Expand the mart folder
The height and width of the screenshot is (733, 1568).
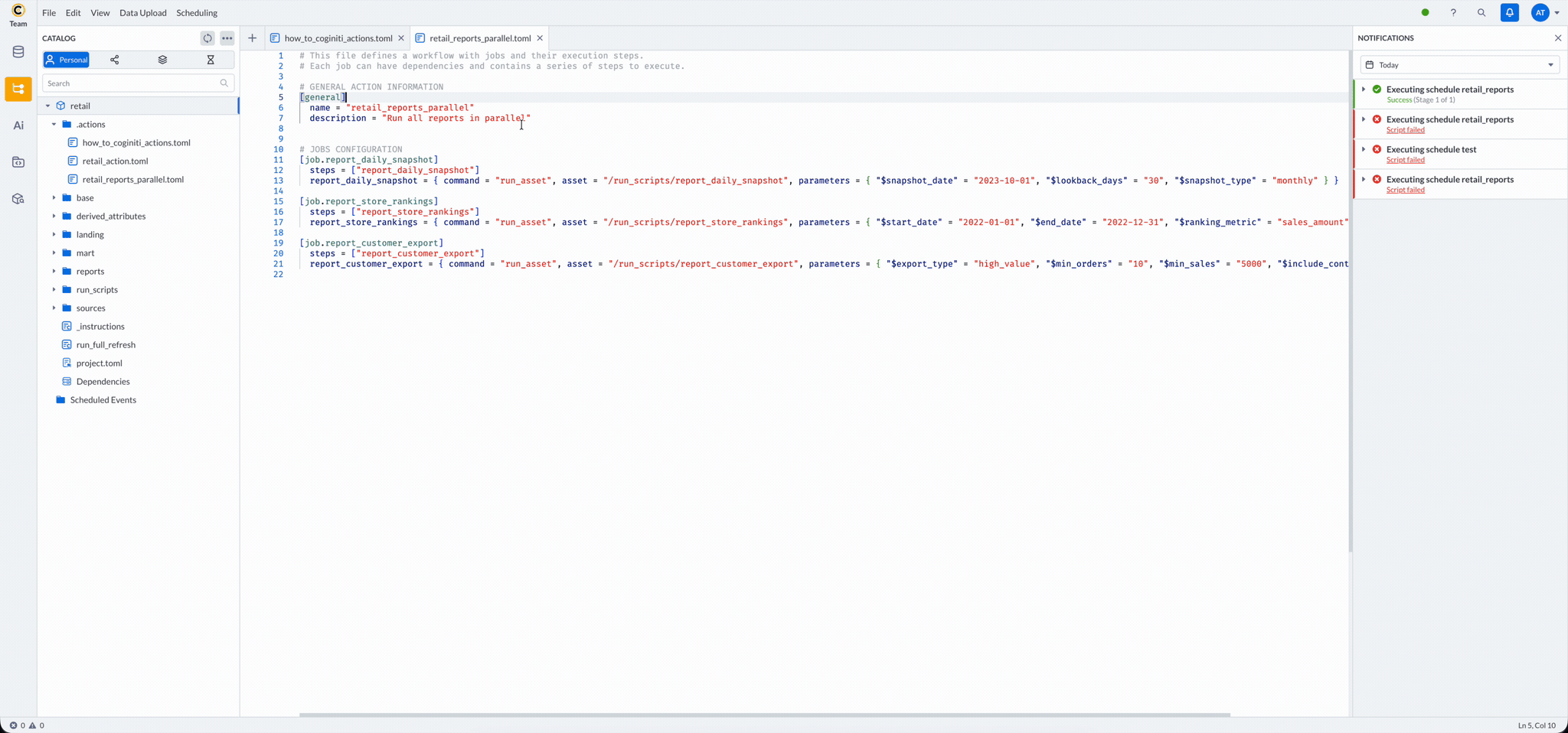(54, 253)
